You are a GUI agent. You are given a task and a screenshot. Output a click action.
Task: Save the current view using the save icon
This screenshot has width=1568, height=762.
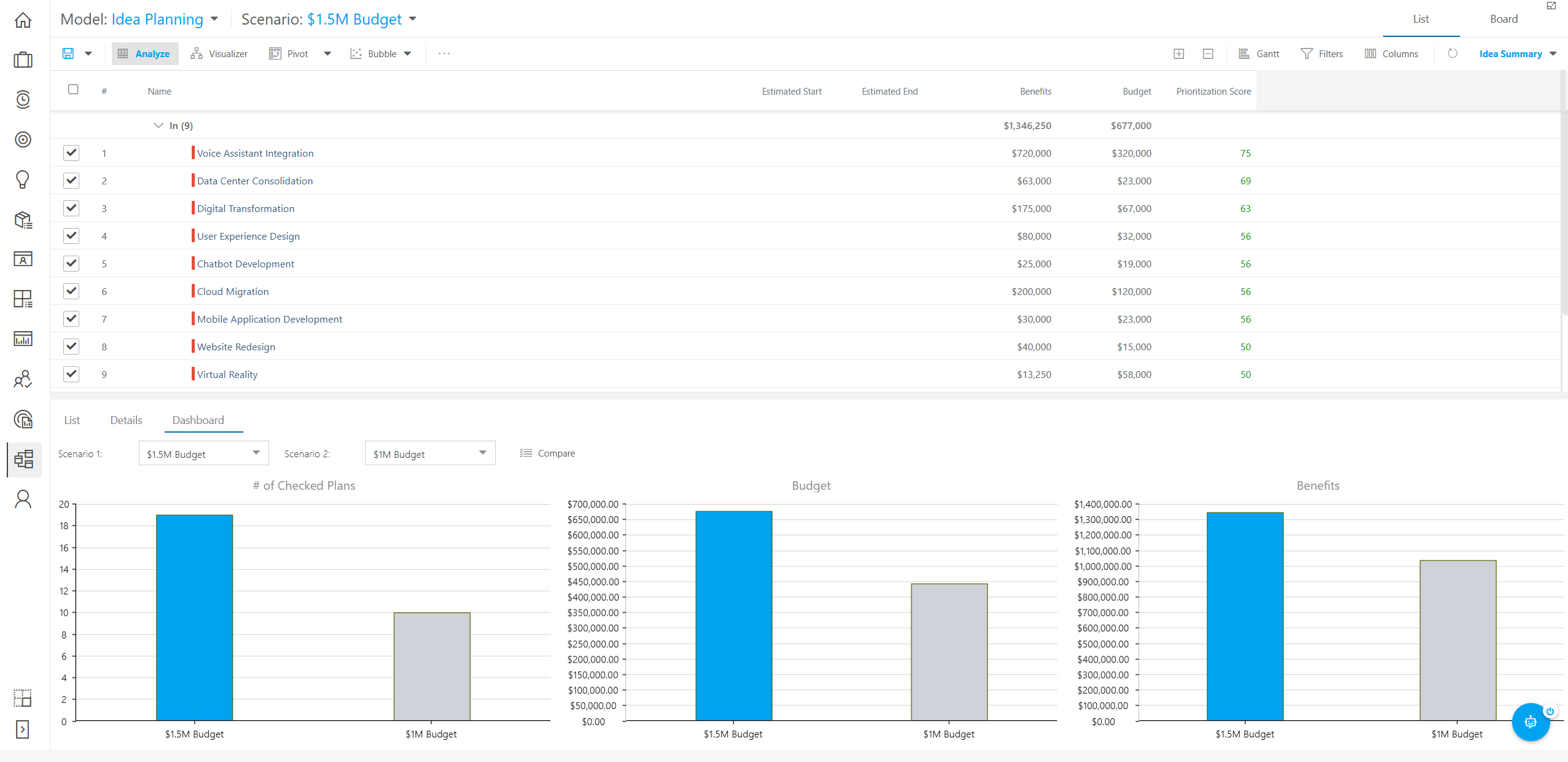click(x=68, y=53)
